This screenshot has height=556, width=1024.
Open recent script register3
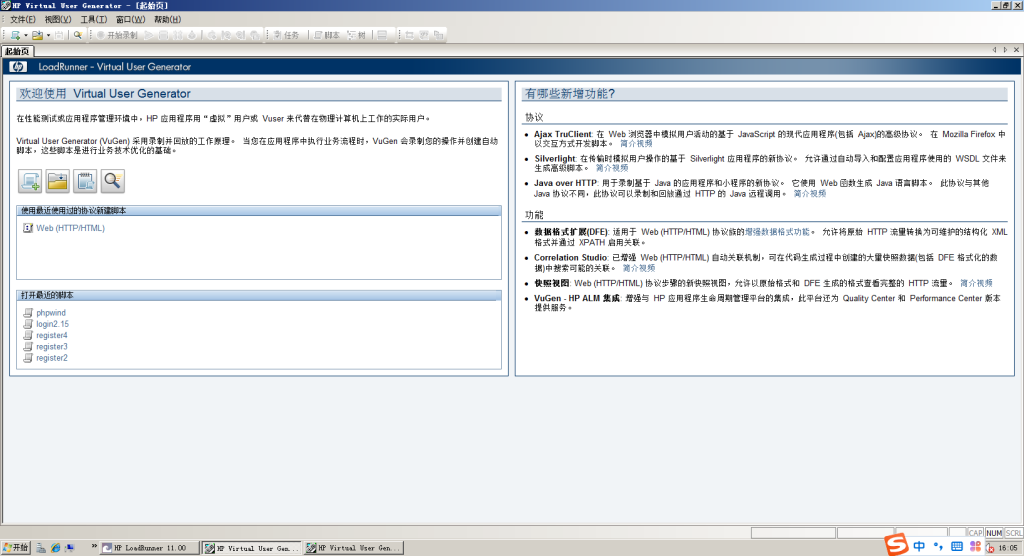pos(52,347)
